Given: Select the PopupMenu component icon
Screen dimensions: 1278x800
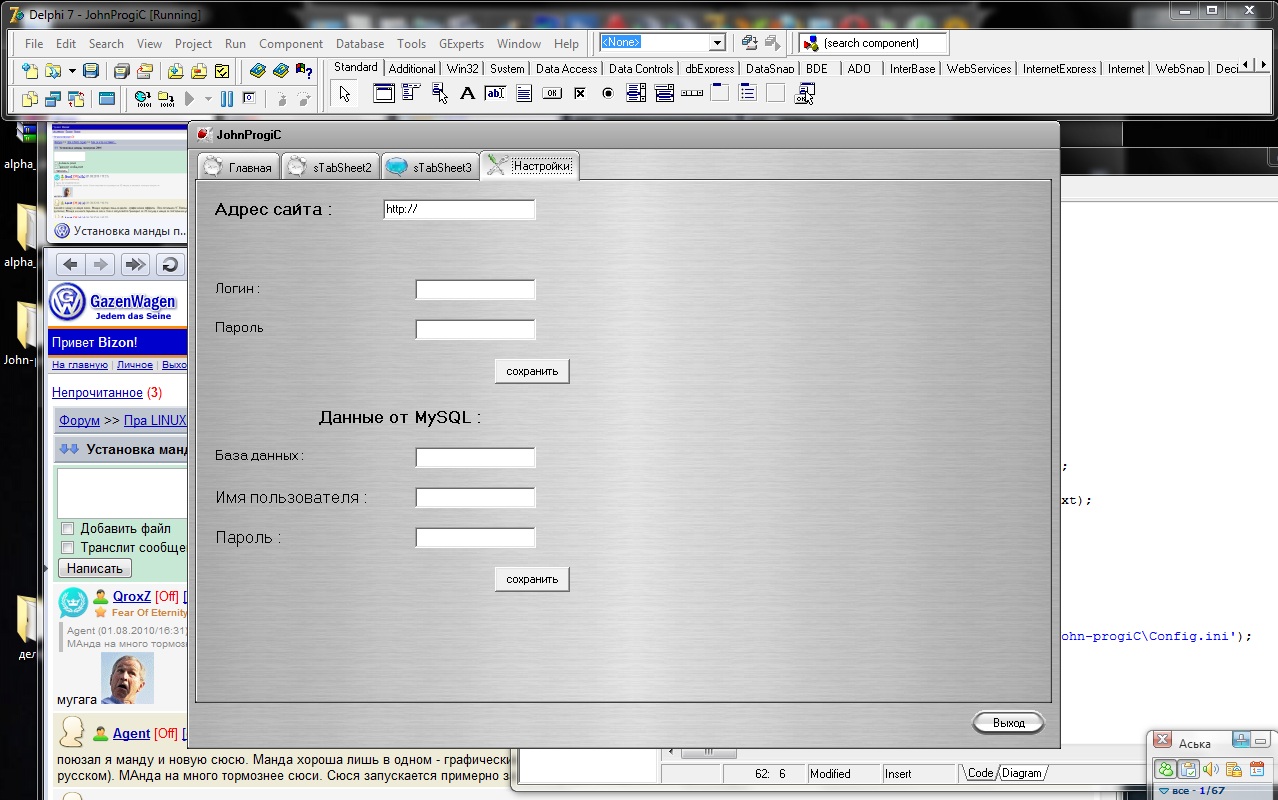Looking at the screenshot, I should [440, 94].
